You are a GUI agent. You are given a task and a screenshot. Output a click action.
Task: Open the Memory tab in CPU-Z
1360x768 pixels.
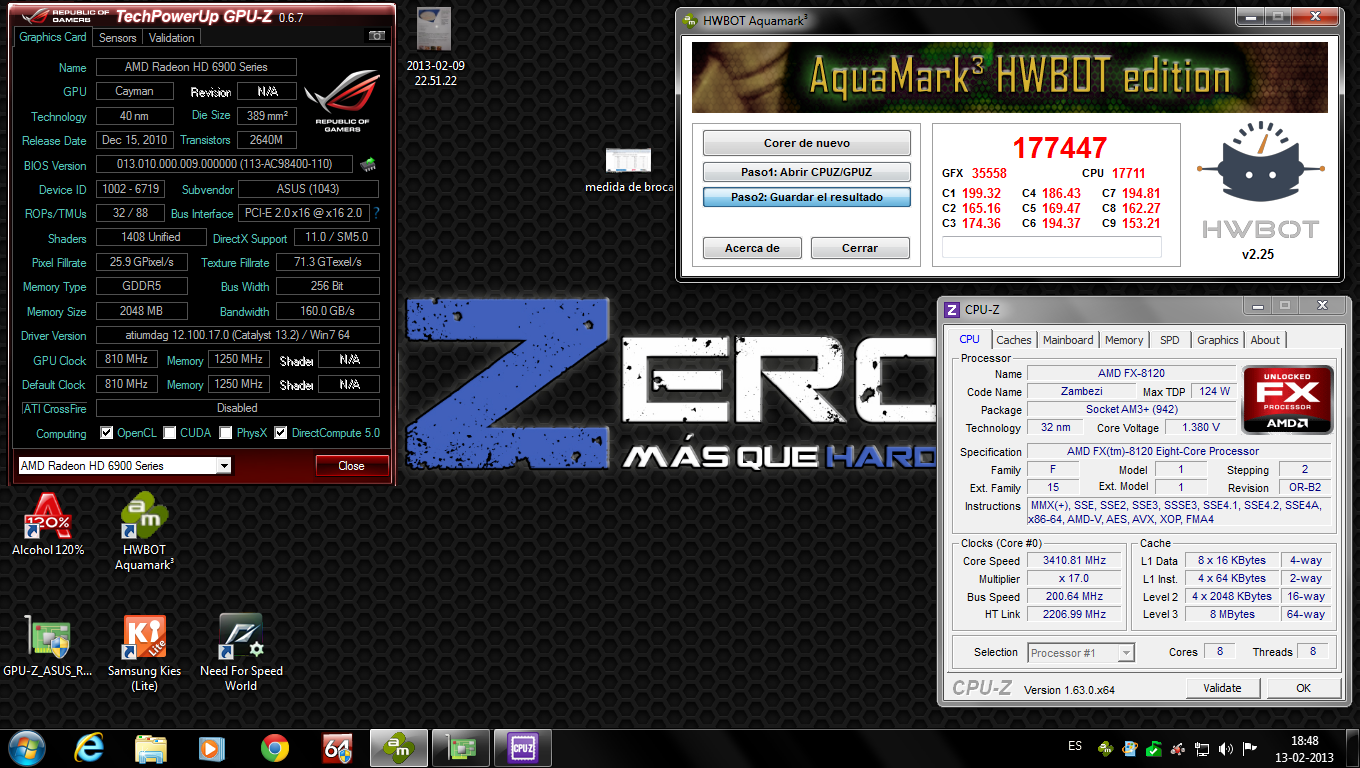[1124, 340]
